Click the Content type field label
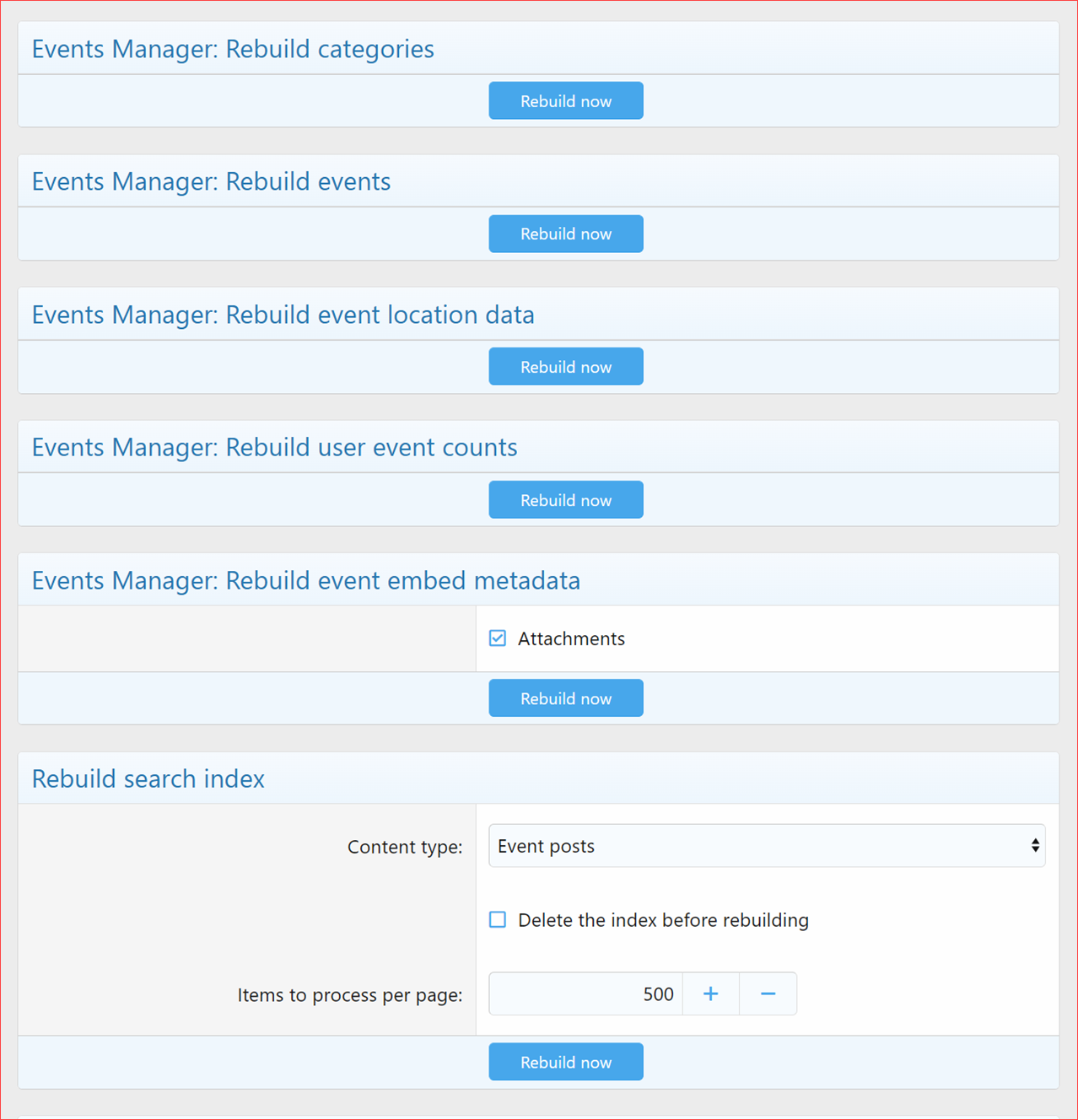 click(405, 847)
